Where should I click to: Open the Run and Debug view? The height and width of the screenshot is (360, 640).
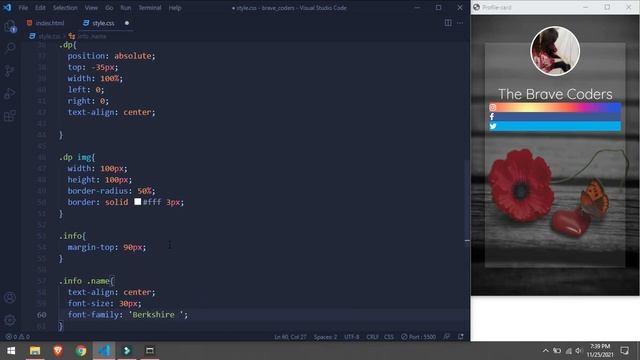click(10, 93)
